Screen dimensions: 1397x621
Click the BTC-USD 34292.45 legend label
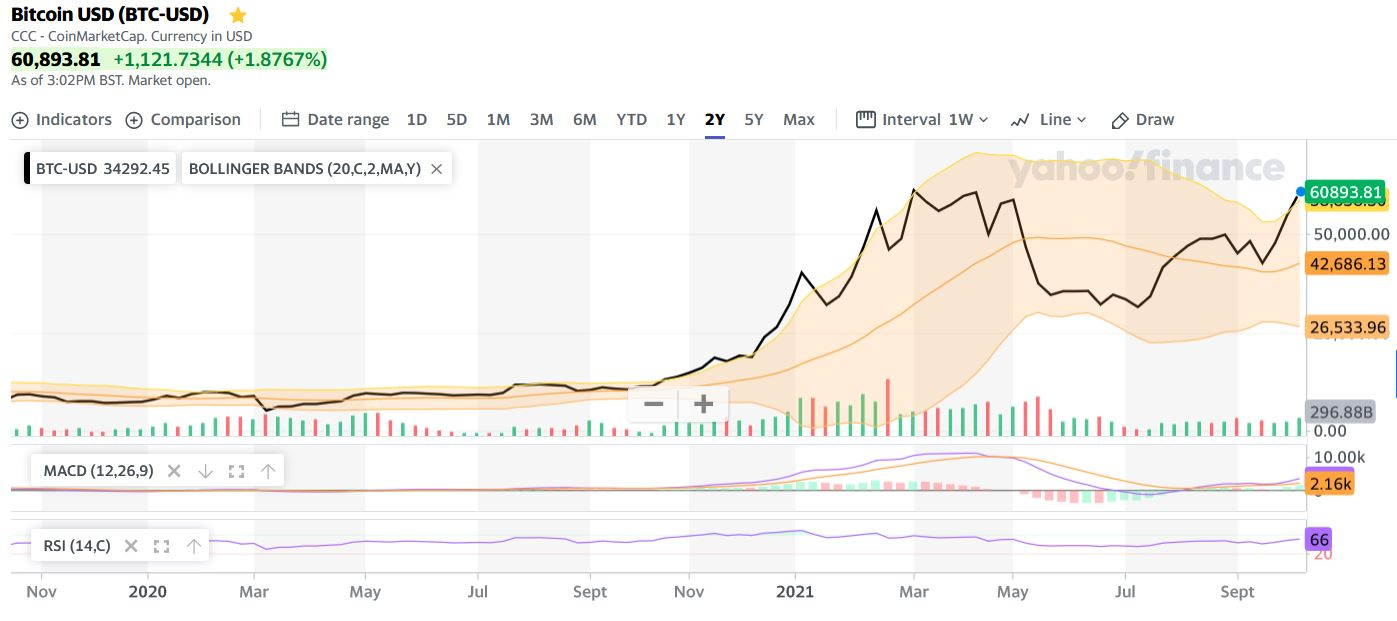(103, 169)
